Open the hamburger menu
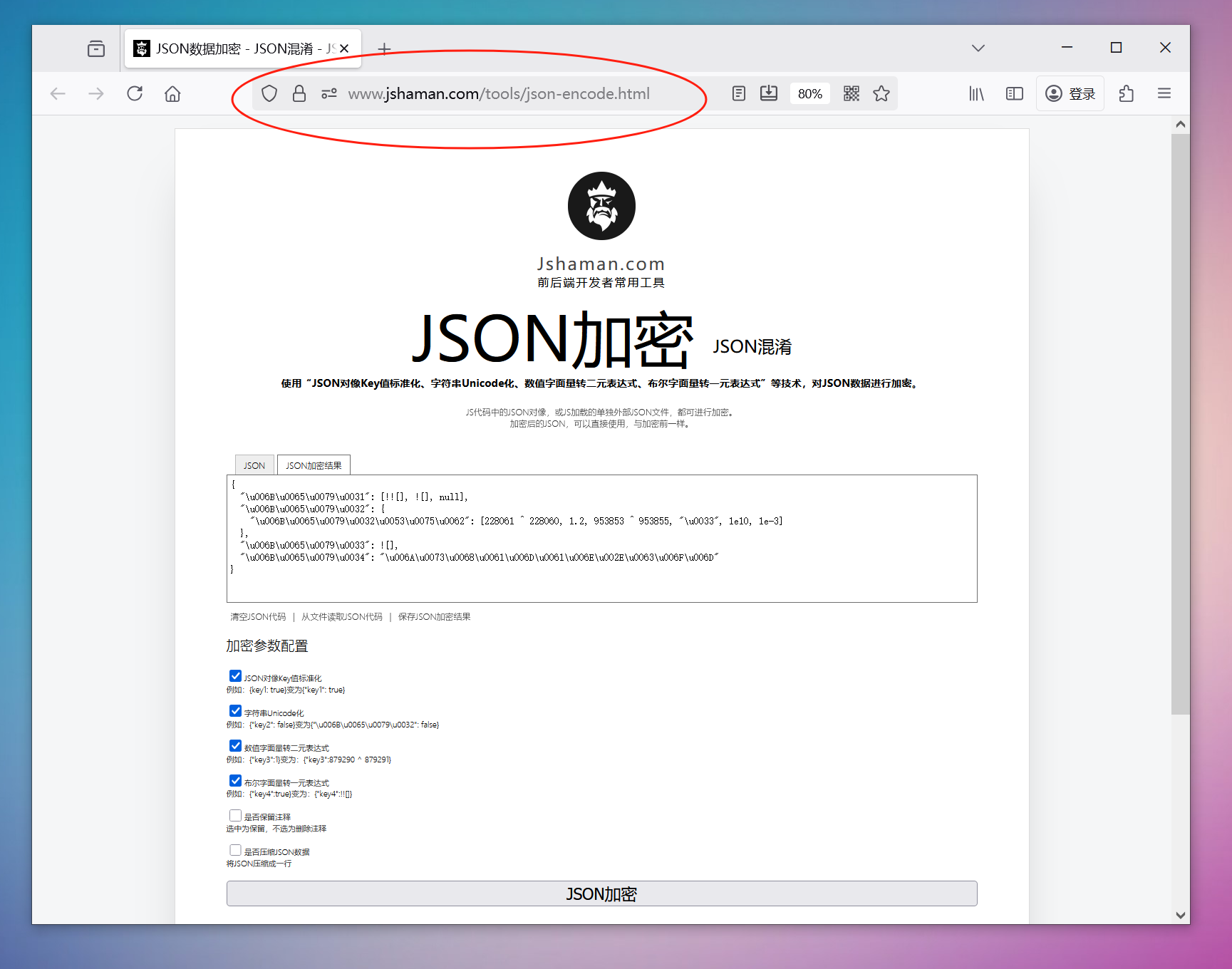This screenshot has height=969, width=1232. [1164, 93]
